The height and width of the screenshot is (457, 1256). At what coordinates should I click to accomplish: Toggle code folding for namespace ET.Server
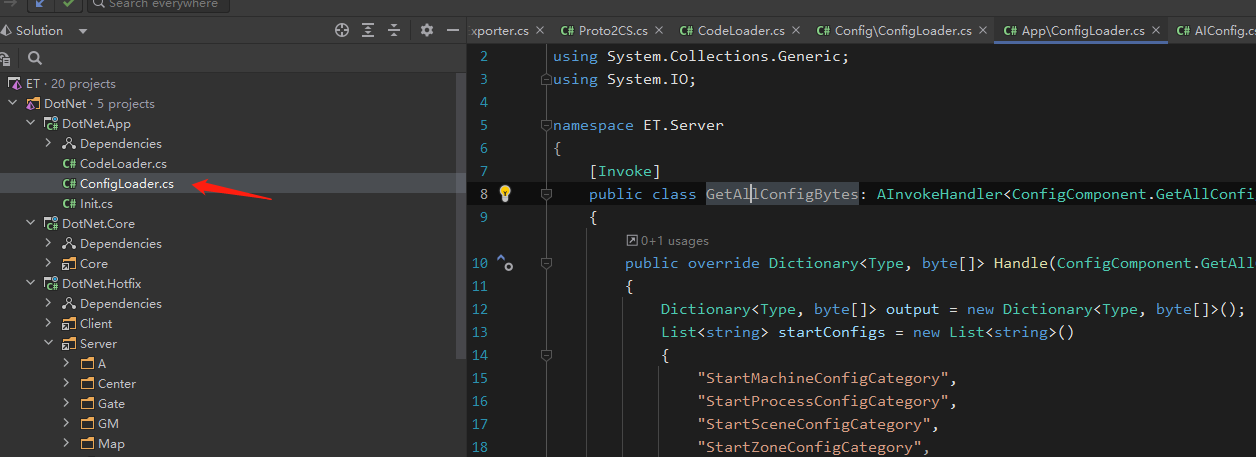pos(546,126)
